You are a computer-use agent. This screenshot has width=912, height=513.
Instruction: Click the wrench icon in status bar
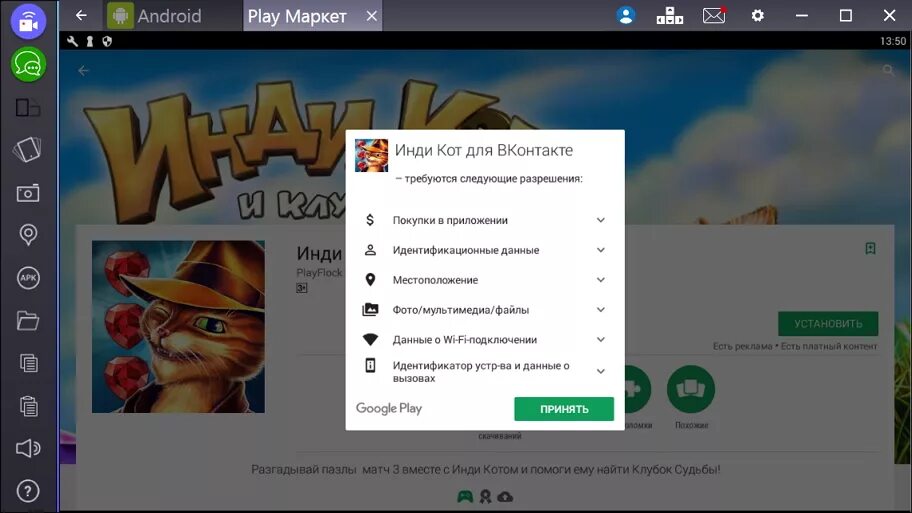pyautogui.click(x=72, y=41)
